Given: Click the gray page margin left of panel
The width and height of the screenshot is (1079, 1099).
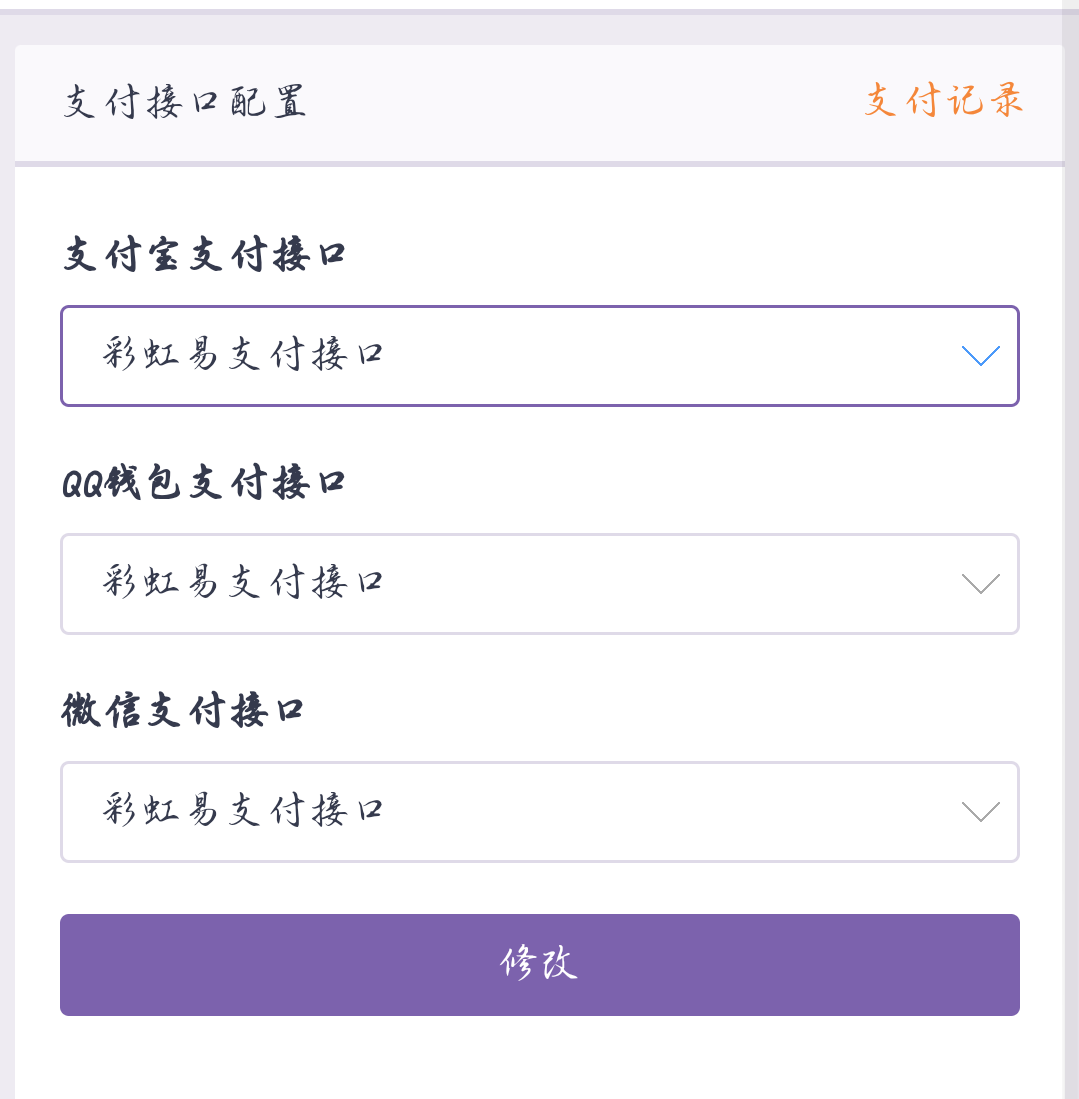Looking at the screenshot, I should click(x=7, y=600).
